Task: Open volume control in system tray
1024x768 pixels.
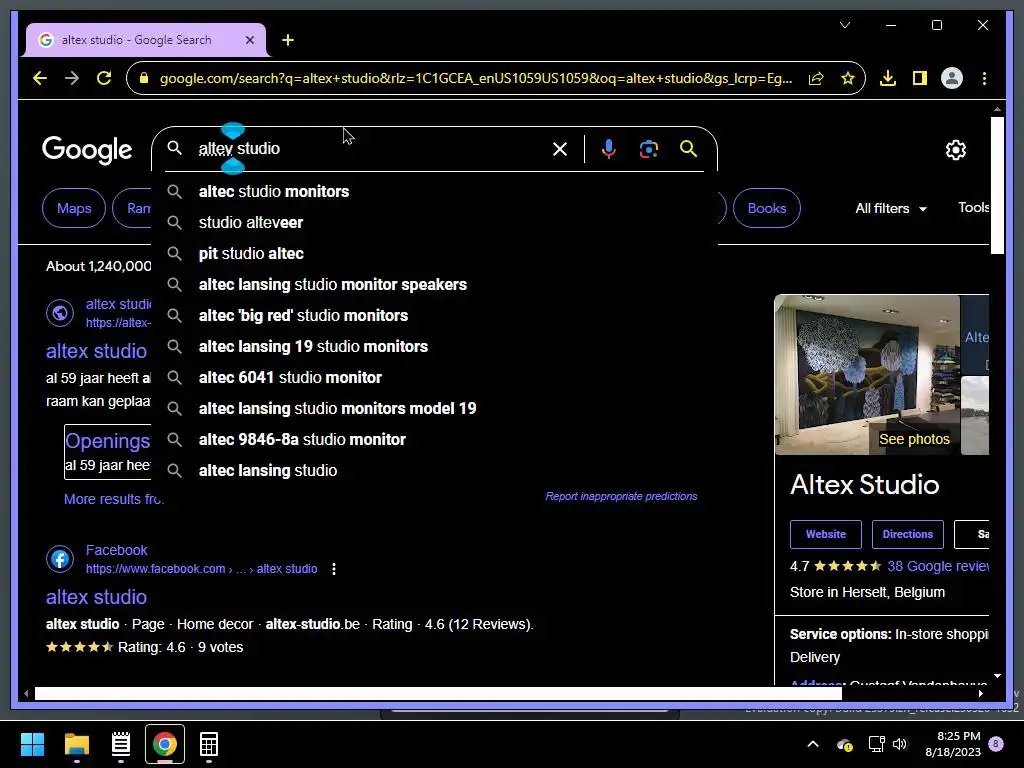Action: tap(901, 744)
